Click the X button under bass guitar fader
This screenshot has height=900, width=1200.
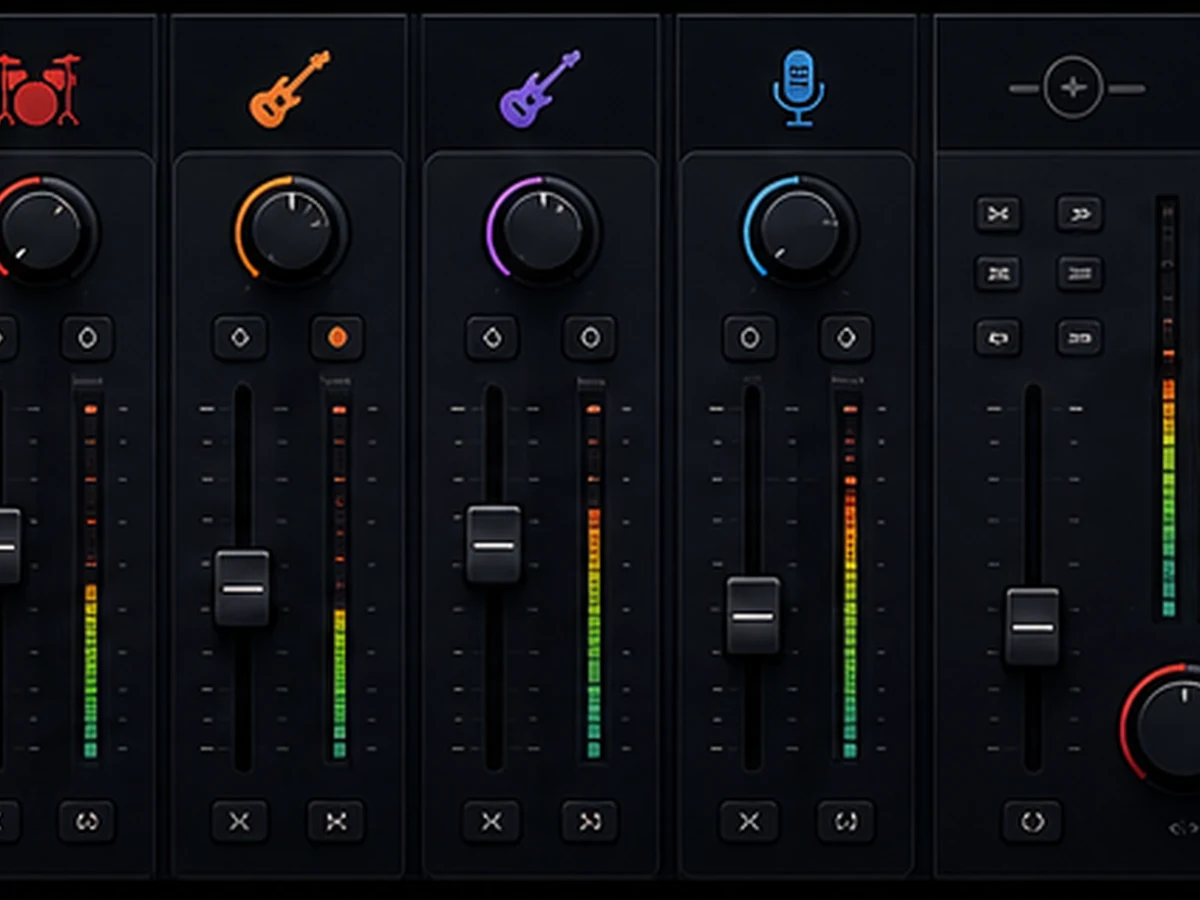pyautogui.click(x=239, y=821)
